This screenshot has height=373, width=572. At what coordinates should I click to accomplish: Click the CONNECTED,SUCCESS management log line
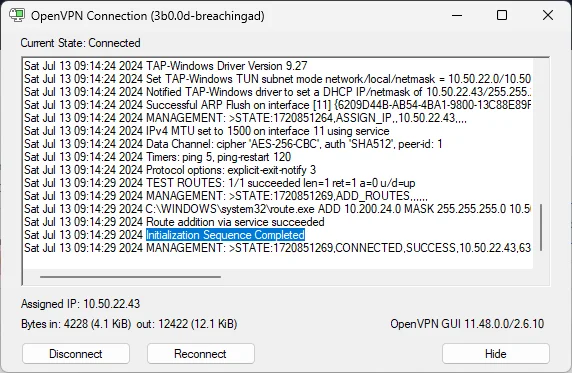(x=277, y=248)
